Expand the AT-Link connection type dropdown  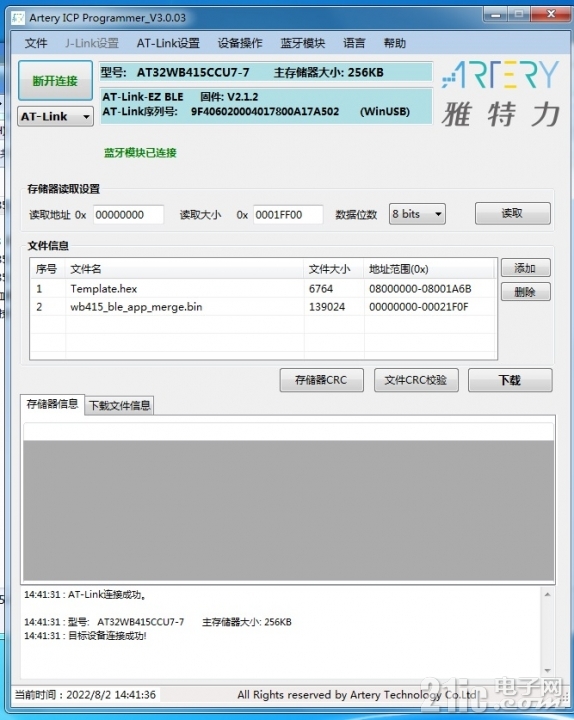pos(55,117)
